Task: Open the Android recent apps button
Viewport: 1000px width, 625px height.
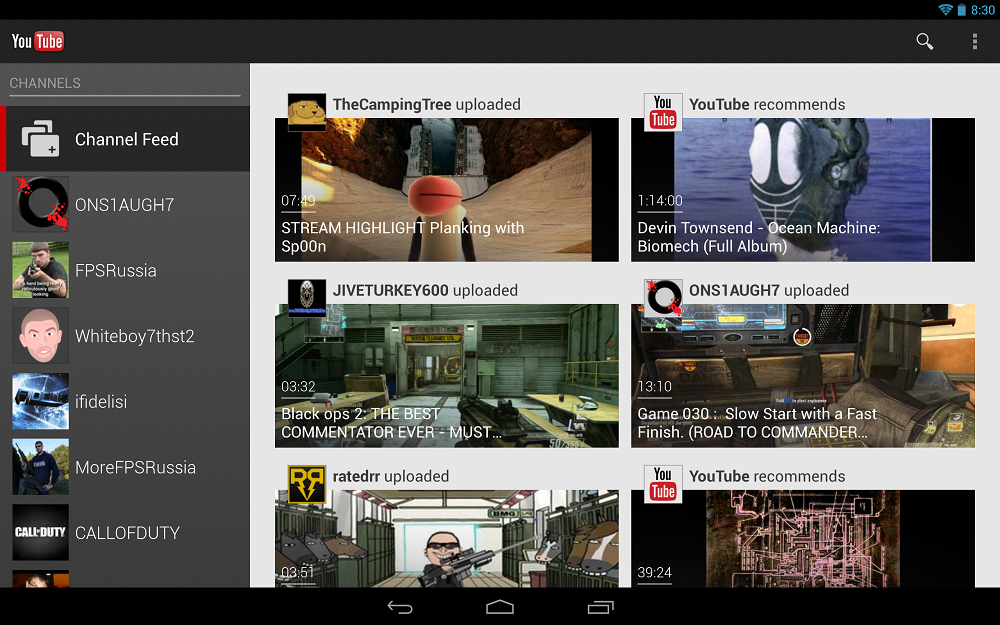Action: click(x=600, y=607)
